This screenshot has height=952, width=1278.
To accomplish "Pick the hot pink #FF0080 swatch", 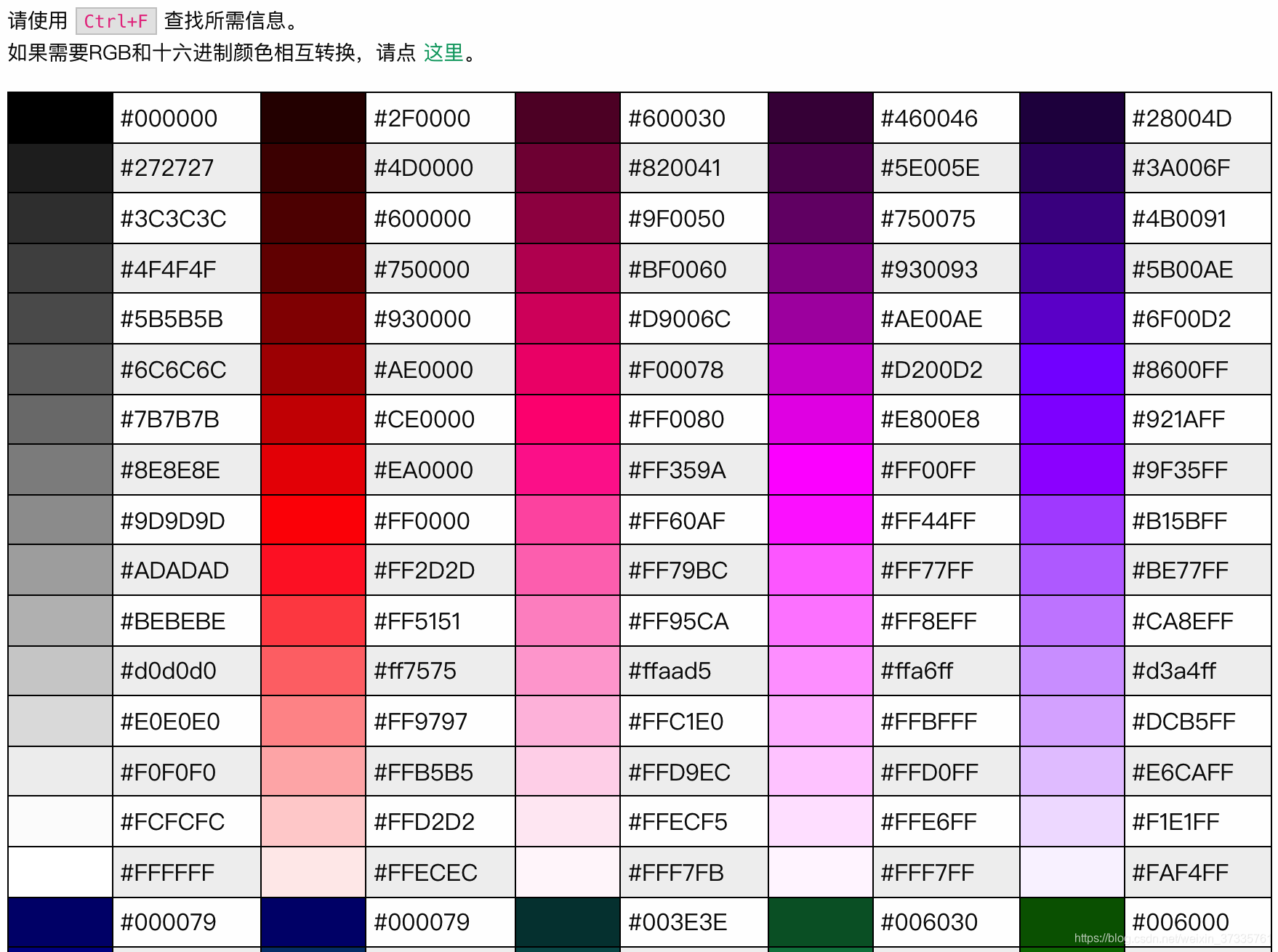I will point(568,419).
